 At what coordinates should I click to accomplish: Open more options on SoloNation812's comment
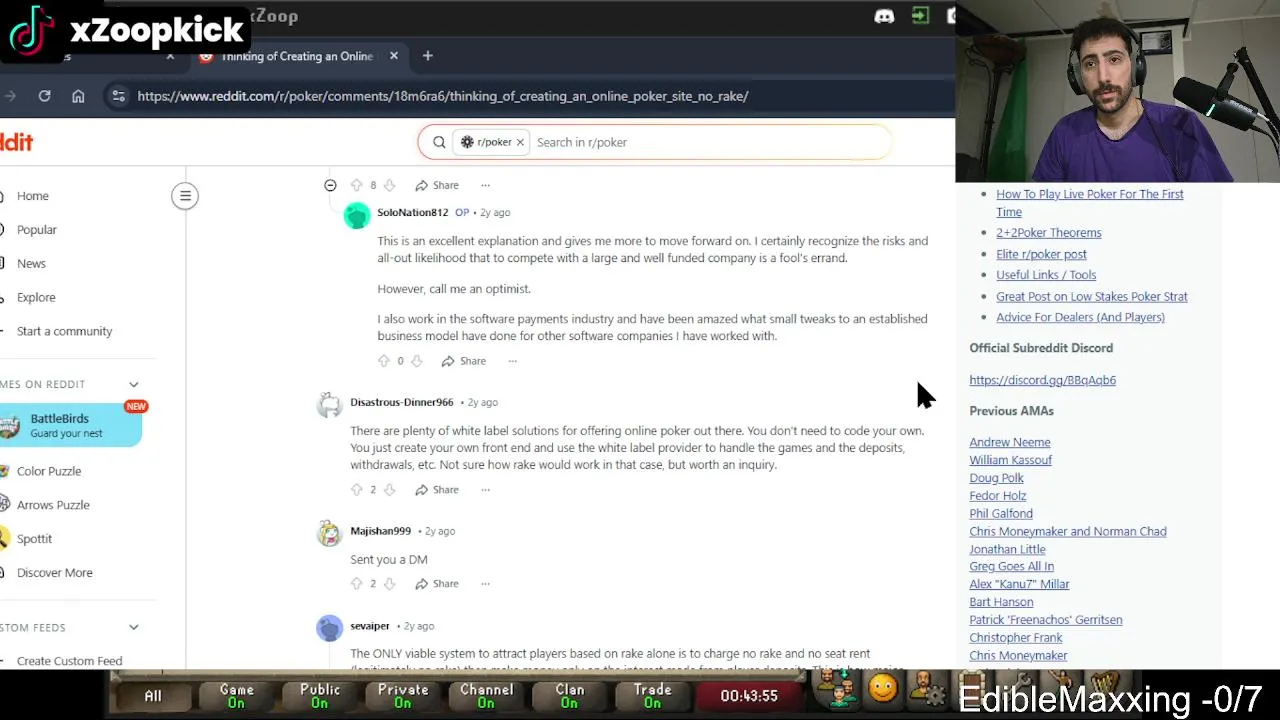[512, 361]
